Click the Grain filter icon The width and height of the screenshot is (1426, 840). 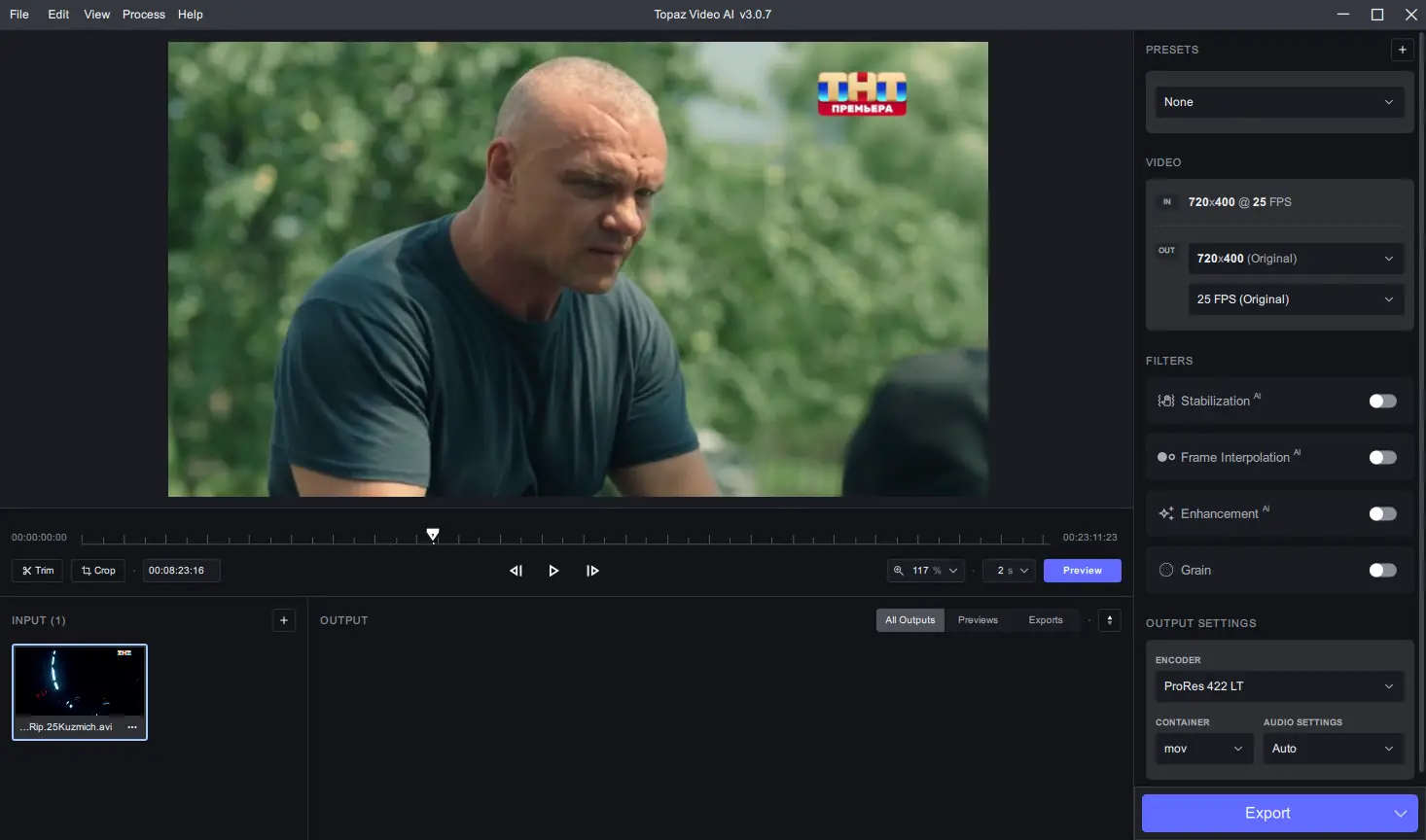[x=1166, y=570]
